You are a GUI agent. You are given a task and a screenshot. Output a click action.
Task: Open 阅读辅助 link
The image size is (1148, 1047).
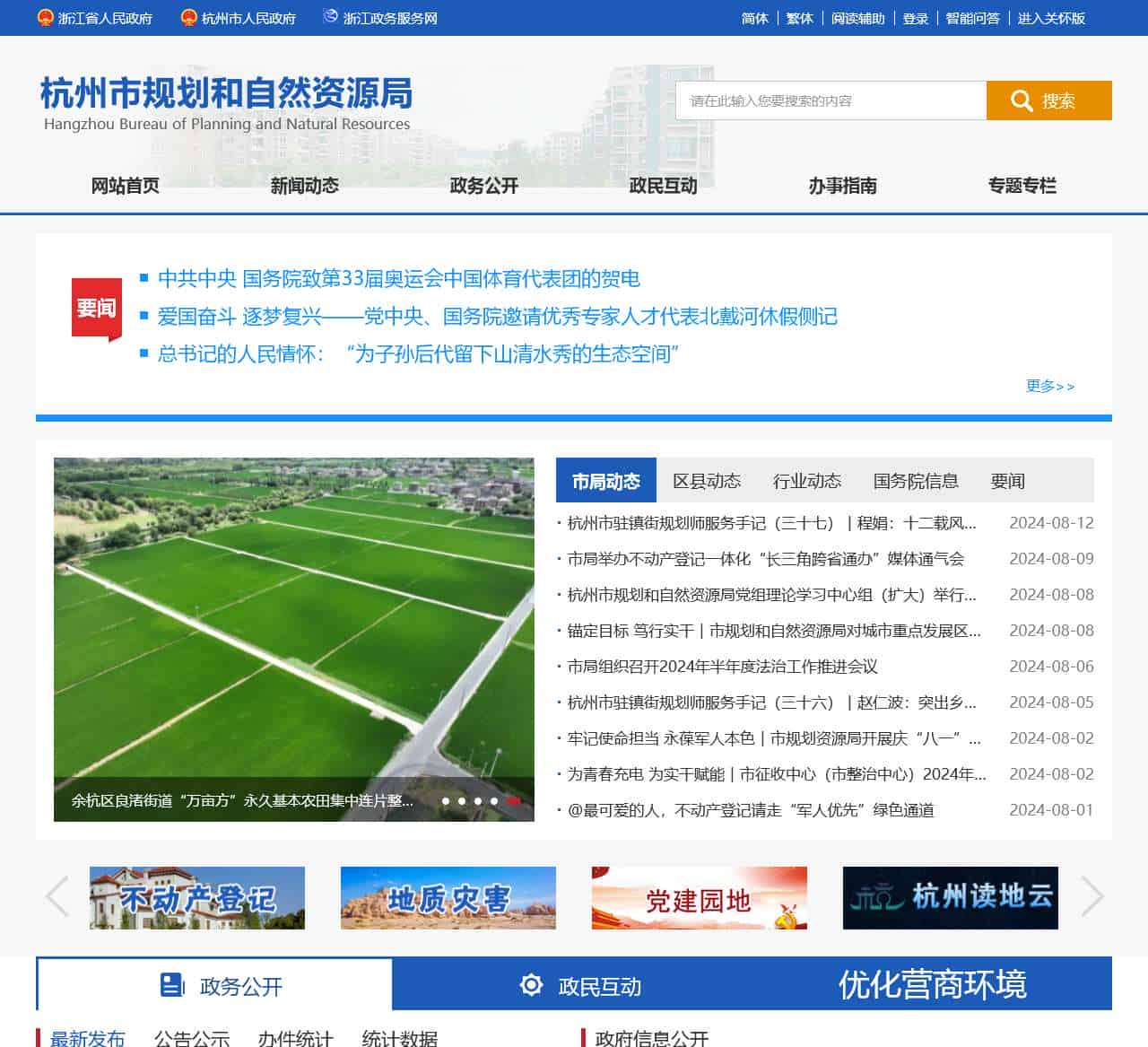pyautogui.click(x=858, y=18)
